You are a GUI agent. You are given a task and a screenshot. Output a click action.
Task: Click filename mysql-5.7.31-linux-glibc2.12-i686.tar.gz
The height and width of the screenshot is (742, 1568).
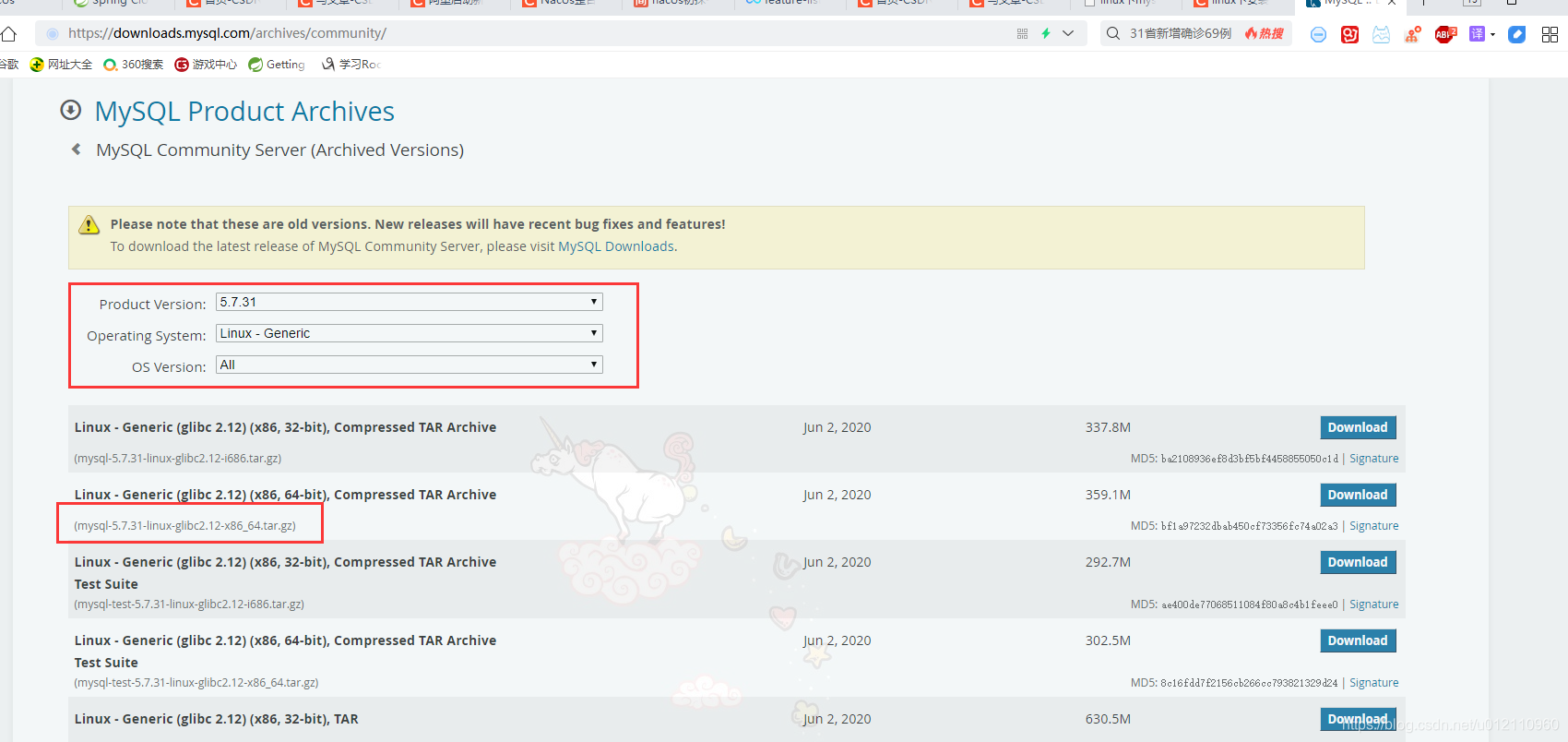[x=178, y=459]
